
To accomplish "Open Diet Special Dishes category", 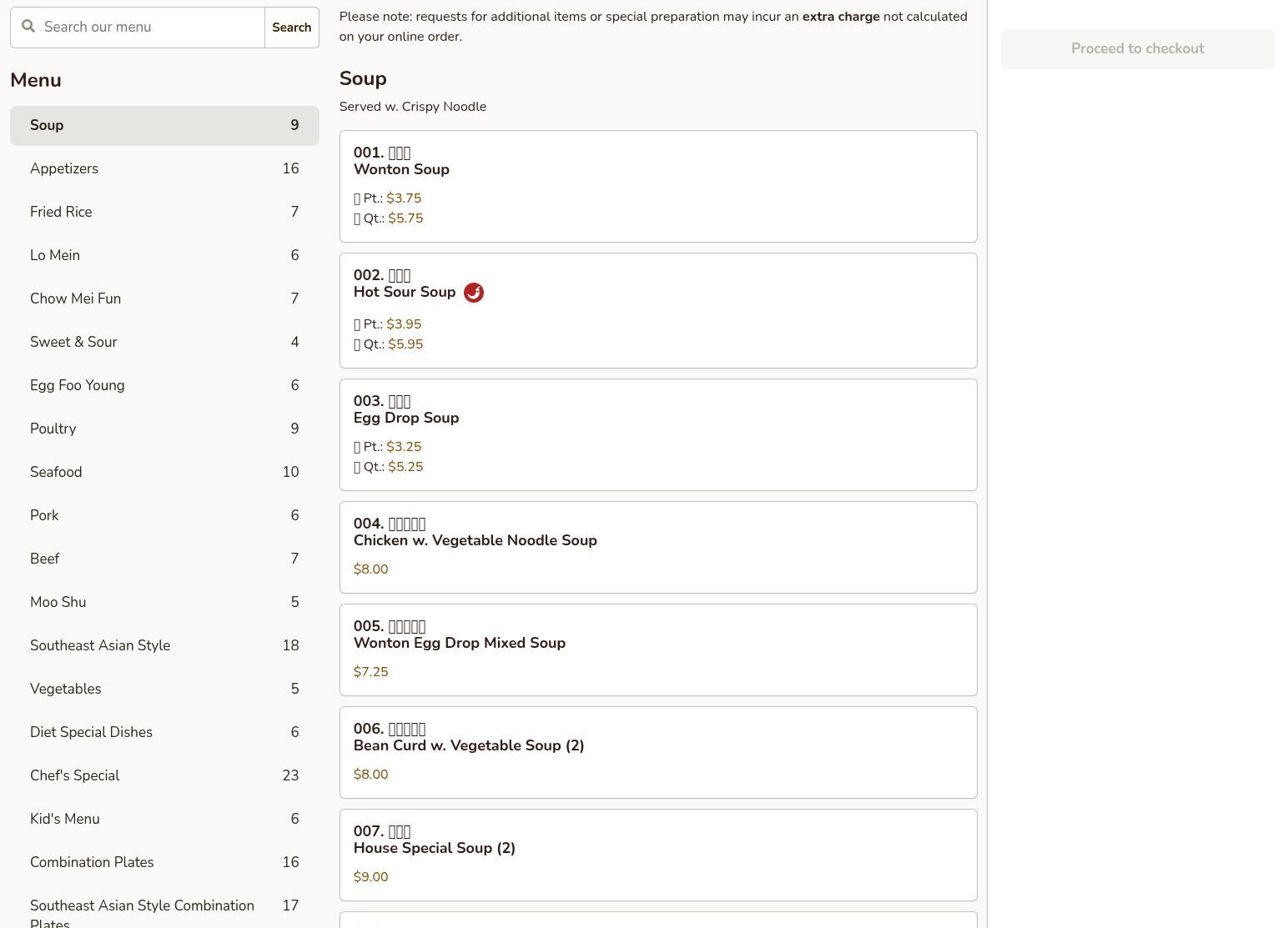I will coord(164,733).
